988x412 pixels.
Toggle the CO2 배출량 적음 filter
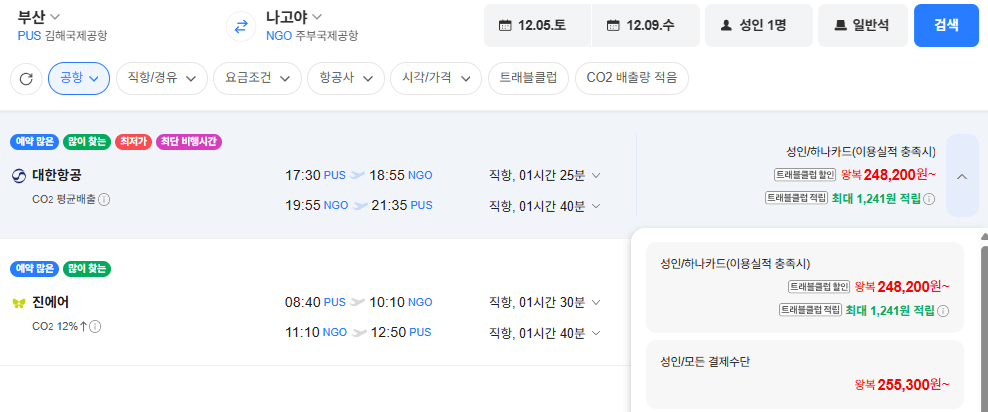[x=631, y=79]
